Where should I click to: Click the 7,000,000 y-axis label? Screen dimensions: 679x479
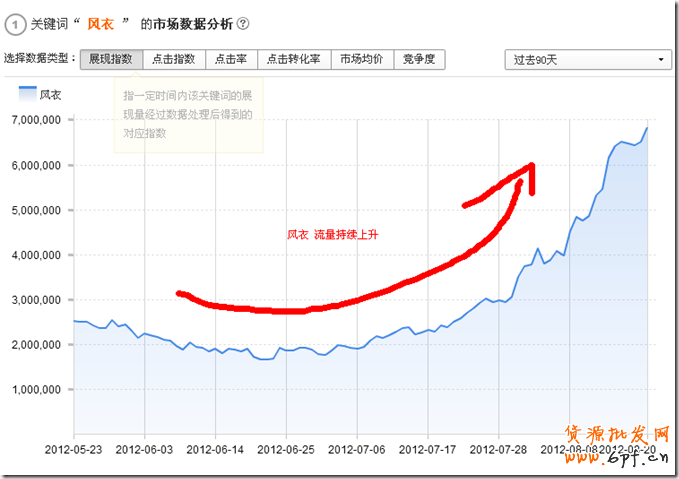coord(36,120)
